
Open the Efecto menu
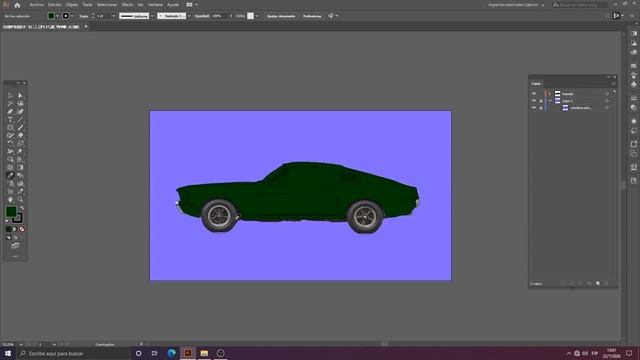pyautogui.click(x=127, y=5)
